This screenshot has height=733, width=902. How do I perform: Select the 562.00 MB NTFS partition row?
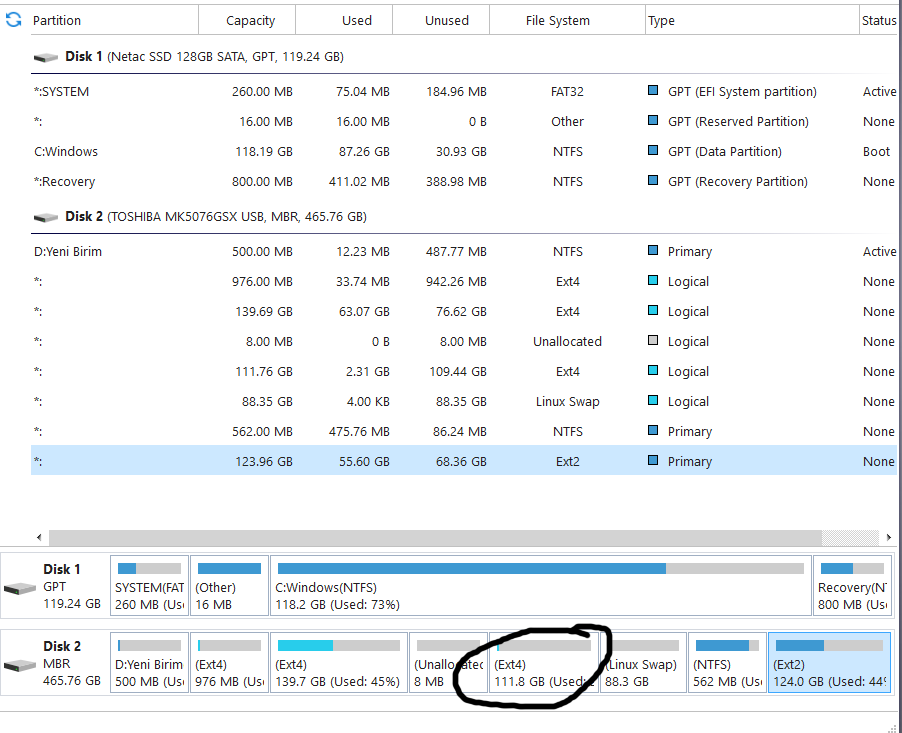pyautogui.click(x=464, y=431)
